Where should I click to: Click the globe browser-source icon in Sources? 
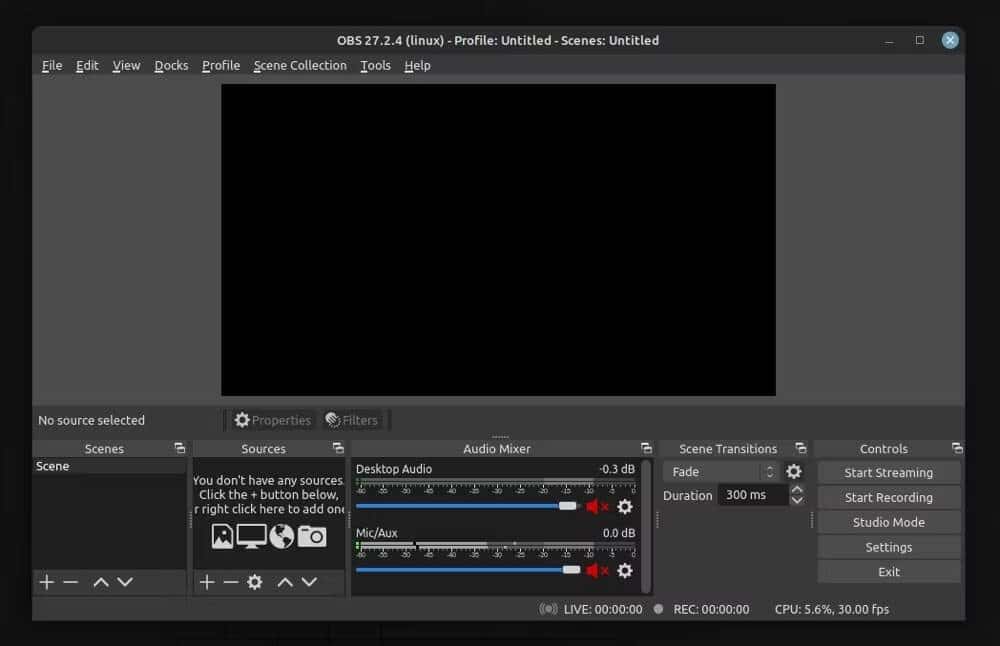coord(282,537)
